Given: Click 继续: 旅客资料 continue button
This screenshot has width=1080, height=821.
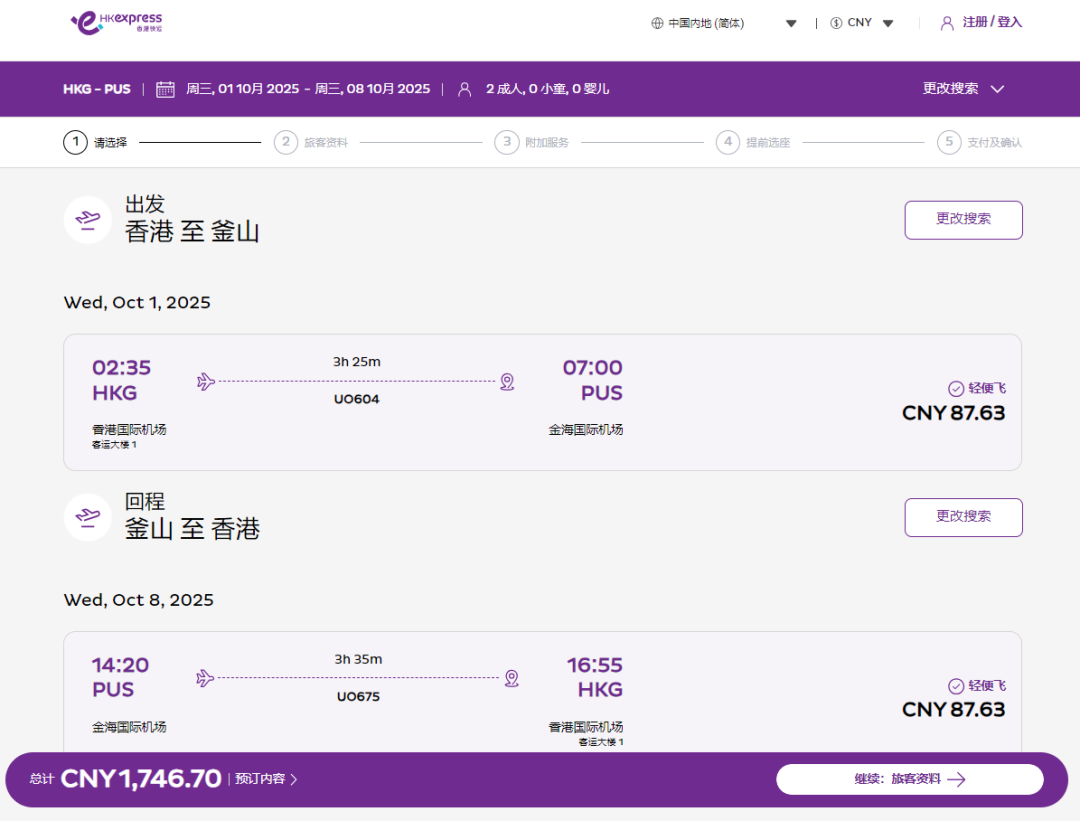Looking at the screenshot, I should pyautogui.click(x=910, y=779).
